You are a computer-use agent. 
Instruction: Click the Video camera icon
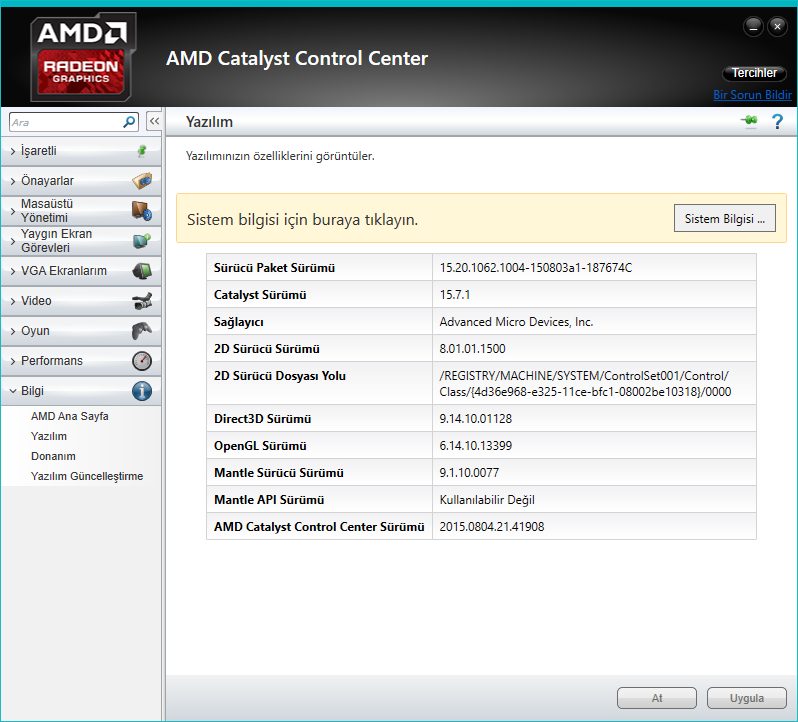(142, 301)
